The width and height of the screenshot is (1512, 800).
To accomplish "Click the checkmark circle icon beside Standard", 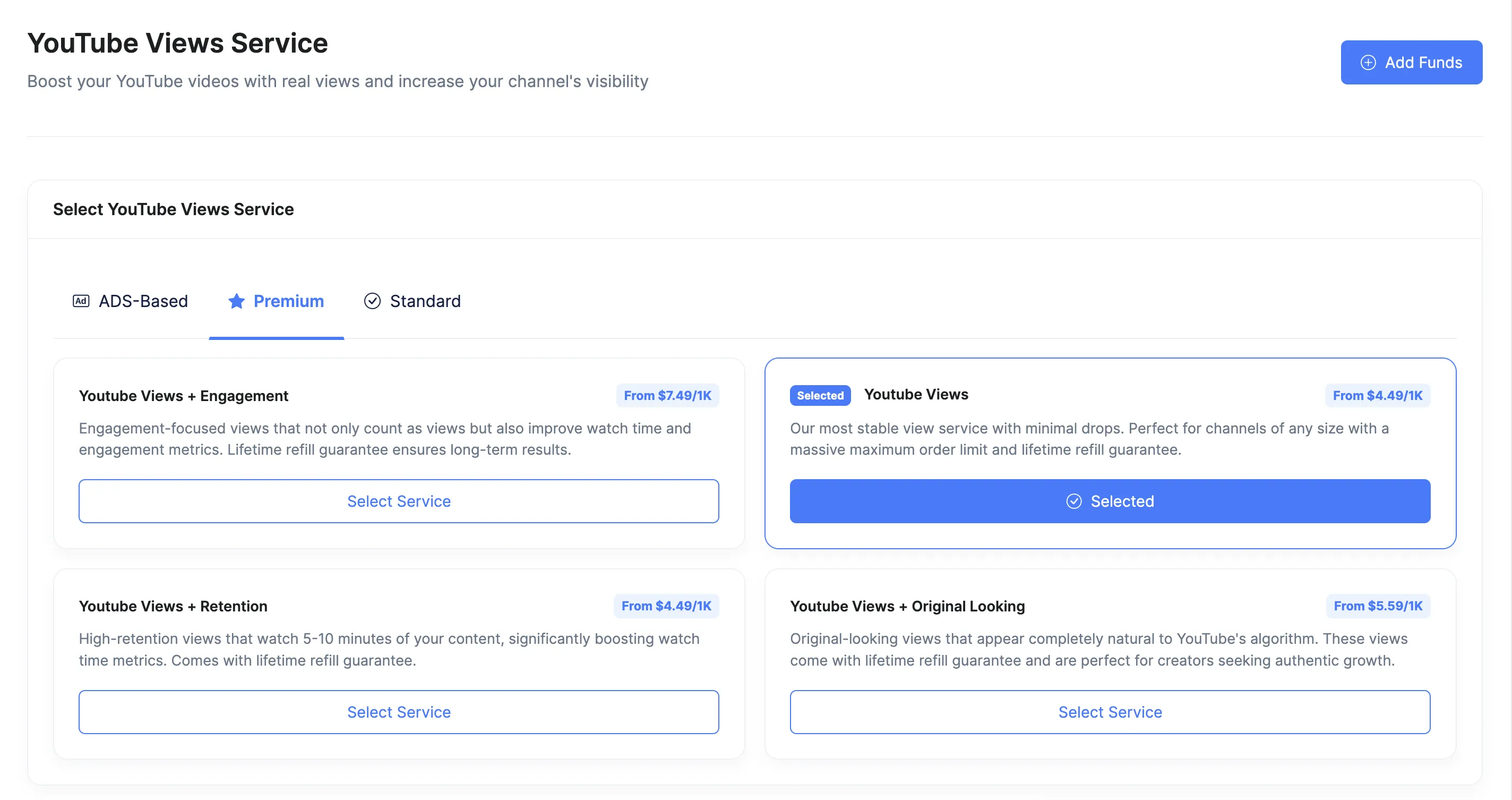I will 372,301.
